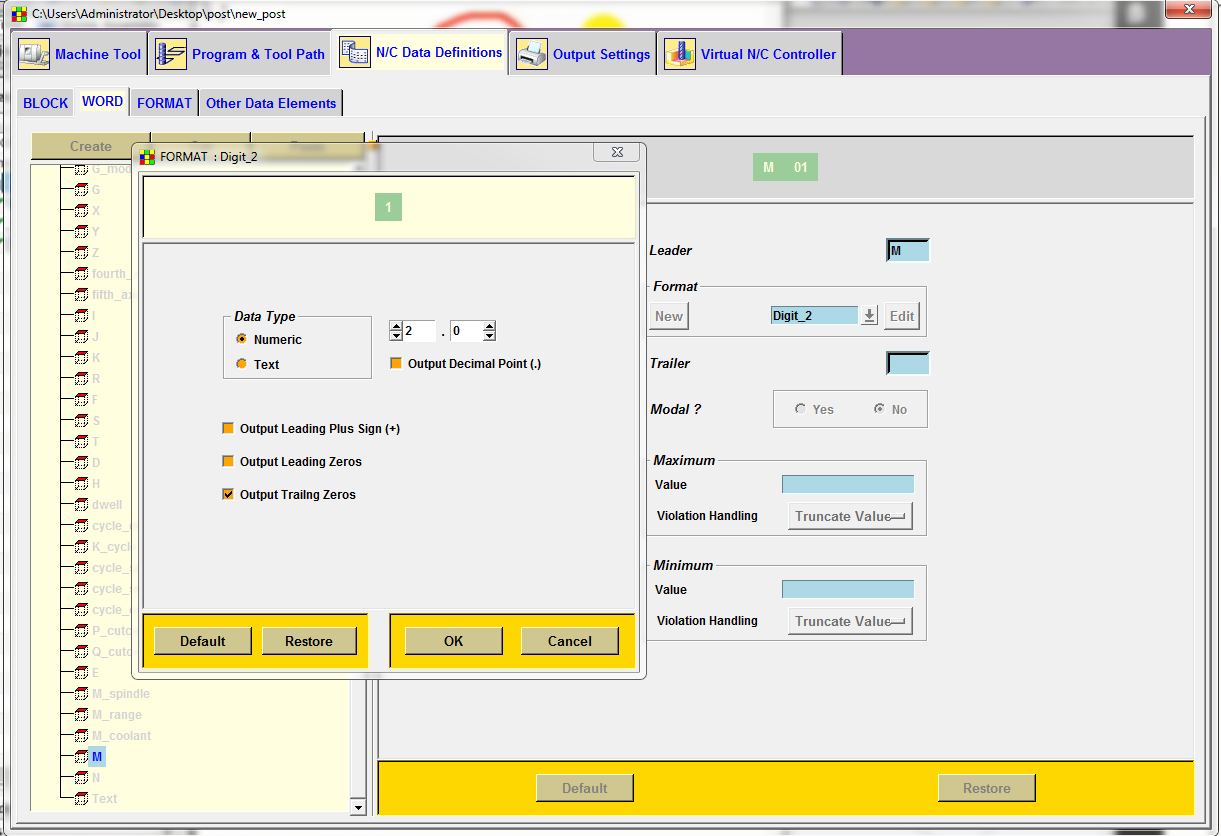Select Modal Yes radio button
Viewport: 1221px width, 836px height.
pos(800,409)
